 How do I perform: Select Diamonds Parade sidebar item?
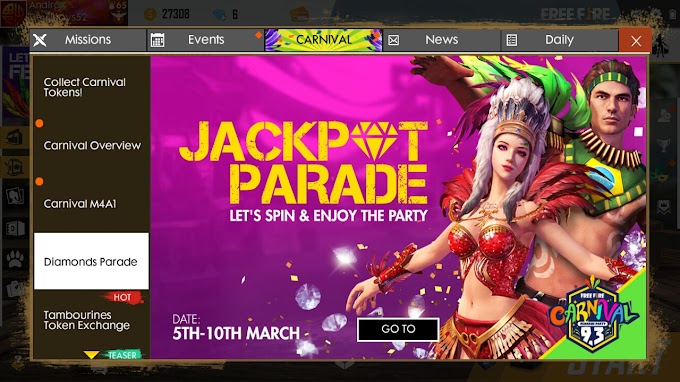(x=92, y=261)
